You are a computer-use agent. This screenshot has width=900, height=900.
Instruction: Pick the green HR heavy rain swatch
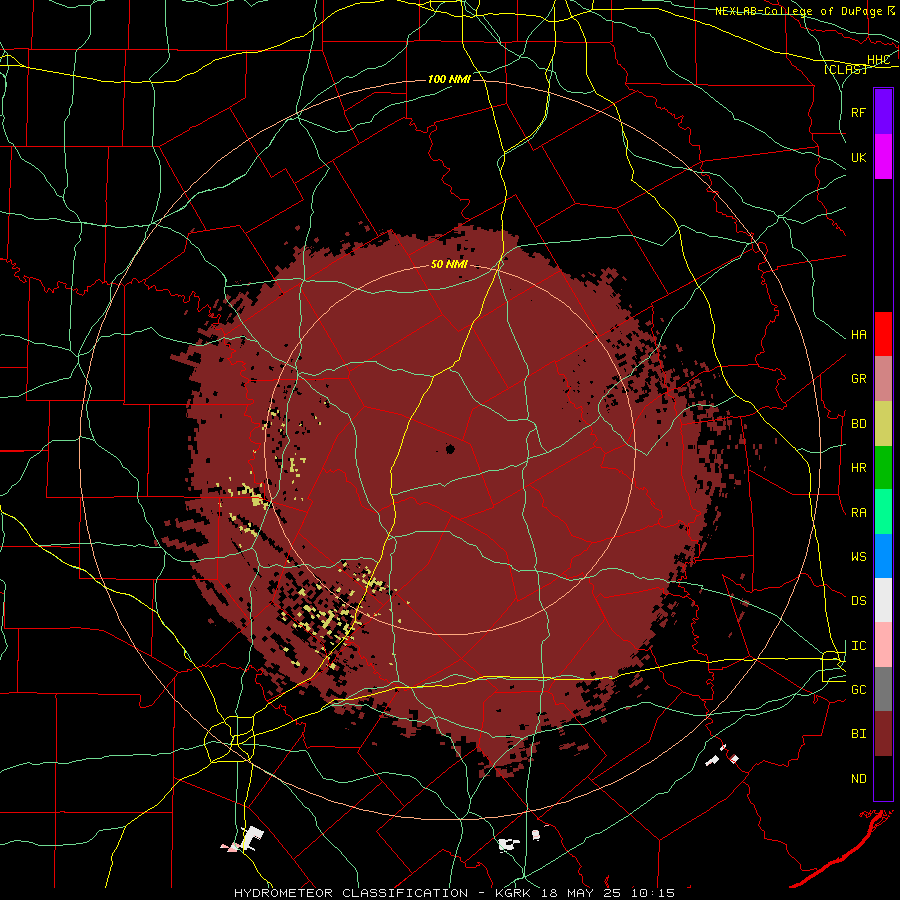tap(883, 468)
